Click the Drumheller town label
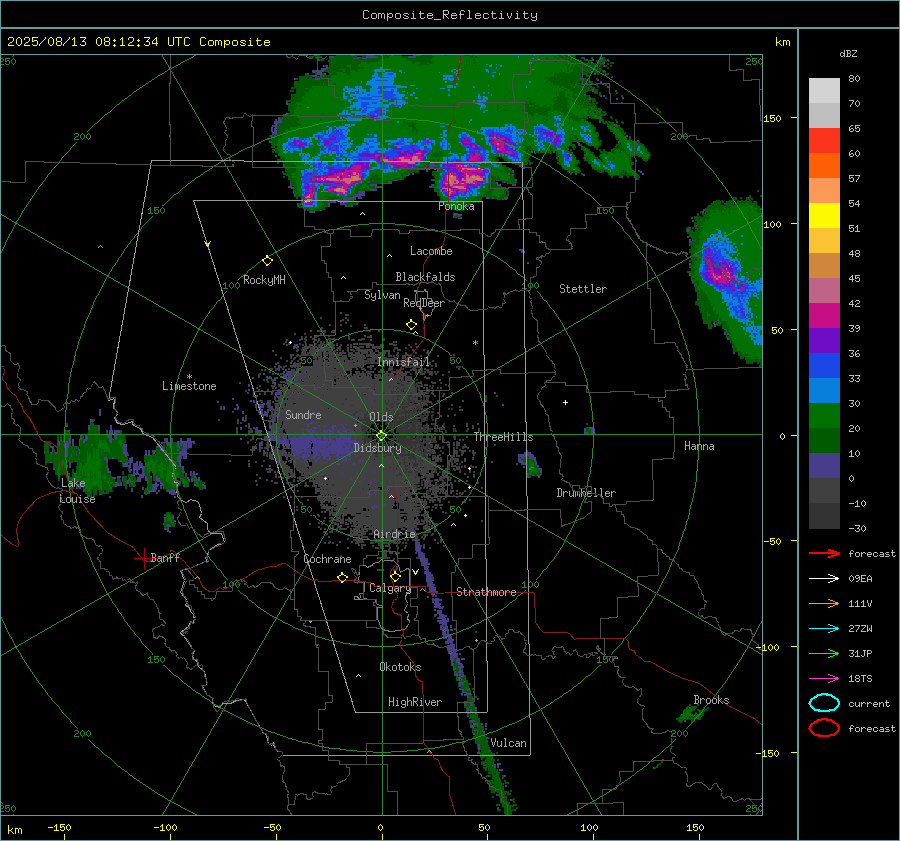This screenshot has height=841, width=900. (x=586, y=493)
